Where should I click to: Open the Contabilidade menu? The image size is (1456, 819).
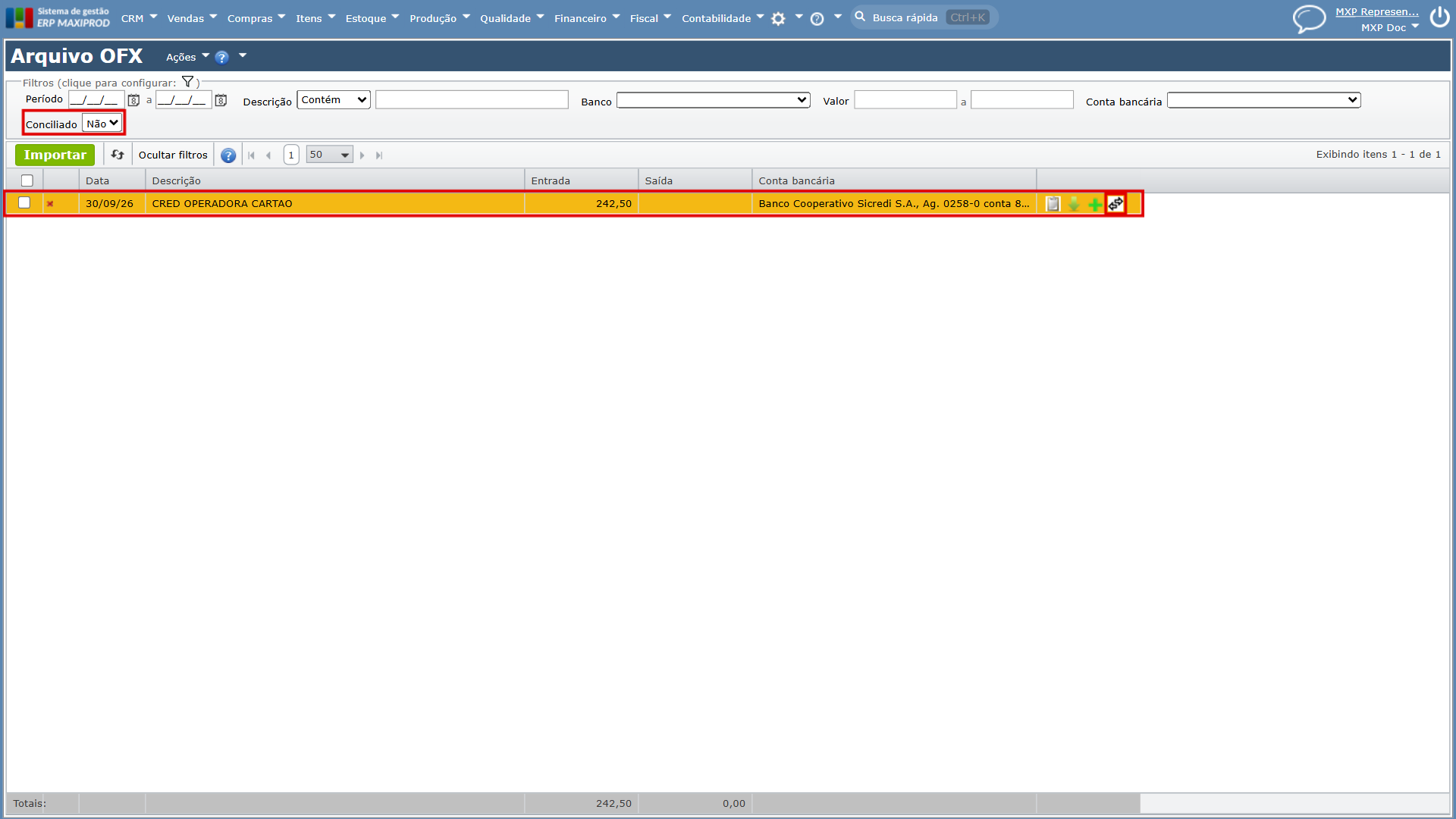point(723,18)
